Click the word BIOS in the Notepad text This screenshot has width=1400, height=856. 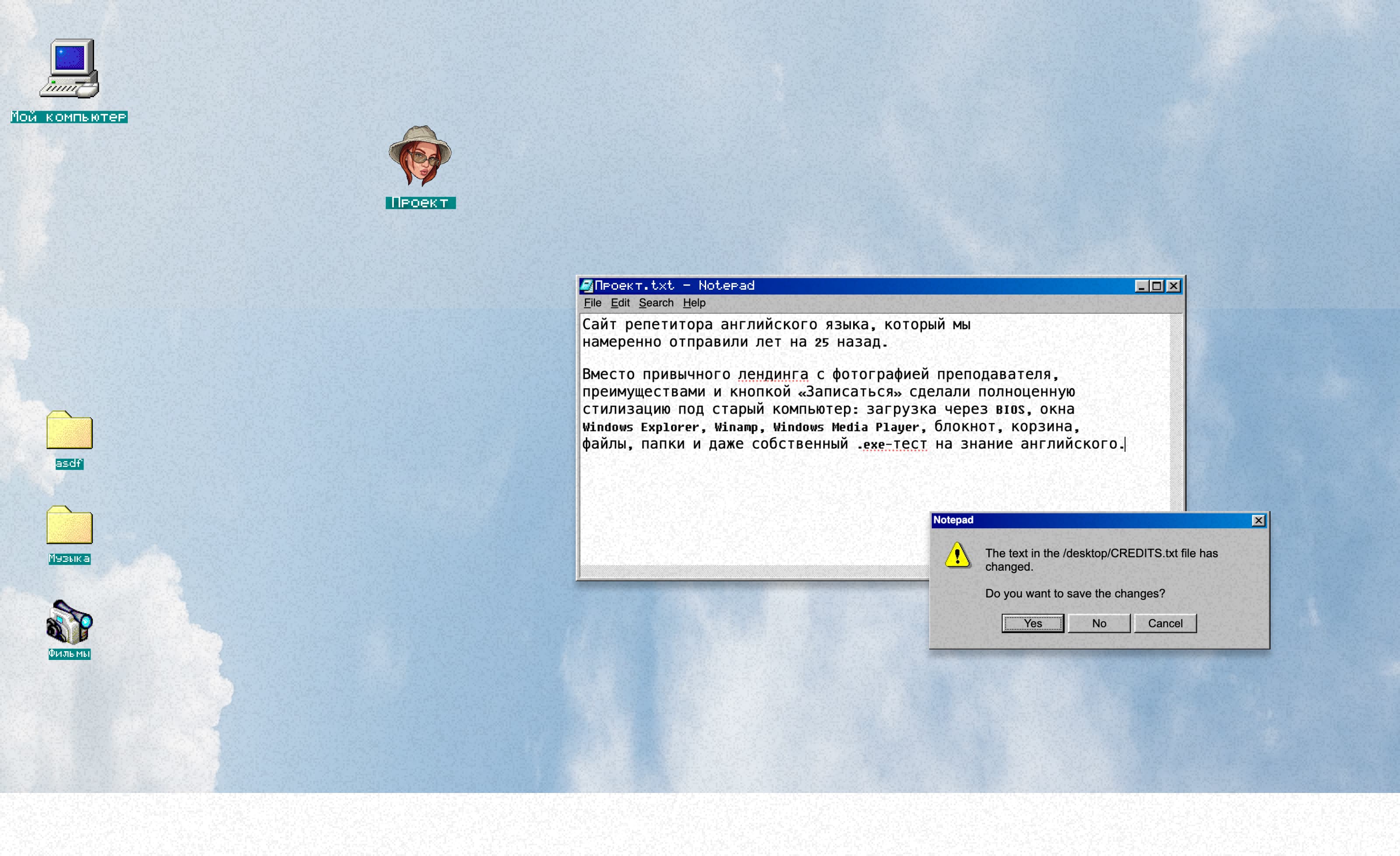tap(1010, 409)
